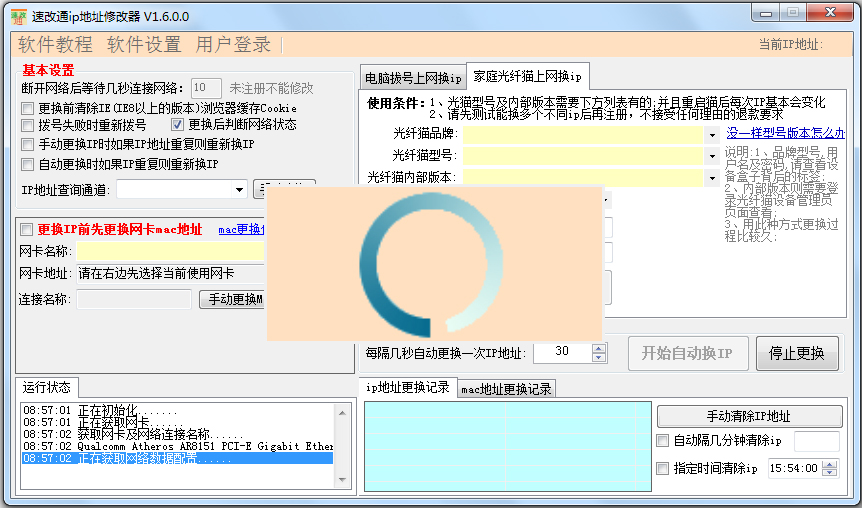
Task: Minimize the 速改通 window
Action: click(x=766, y=13)
